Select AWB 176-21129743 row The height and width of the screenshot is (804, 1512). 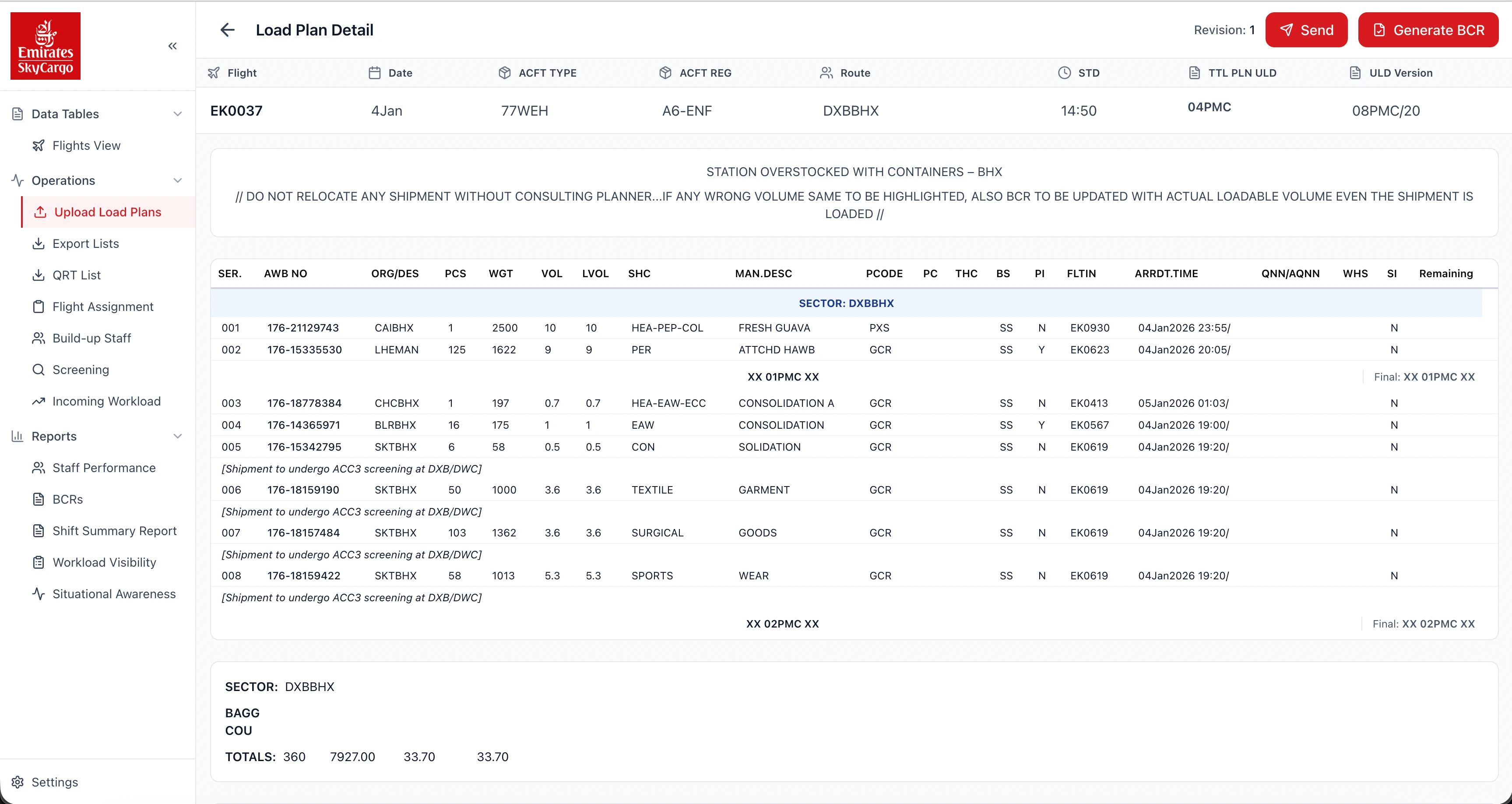pyautogui.click(x=303, y=328)
